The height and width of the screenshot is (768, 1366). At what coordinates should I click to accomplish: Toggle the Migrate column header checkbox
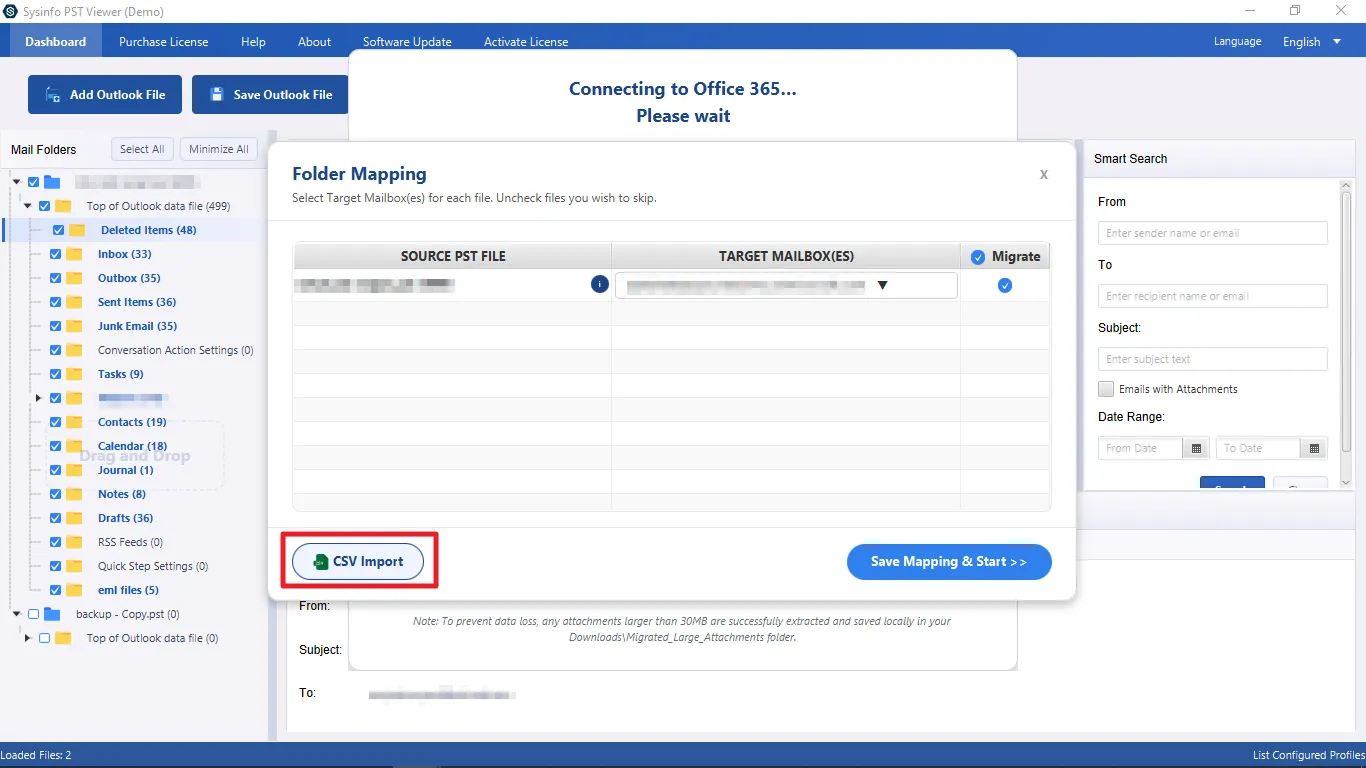(x=978, y=257)
